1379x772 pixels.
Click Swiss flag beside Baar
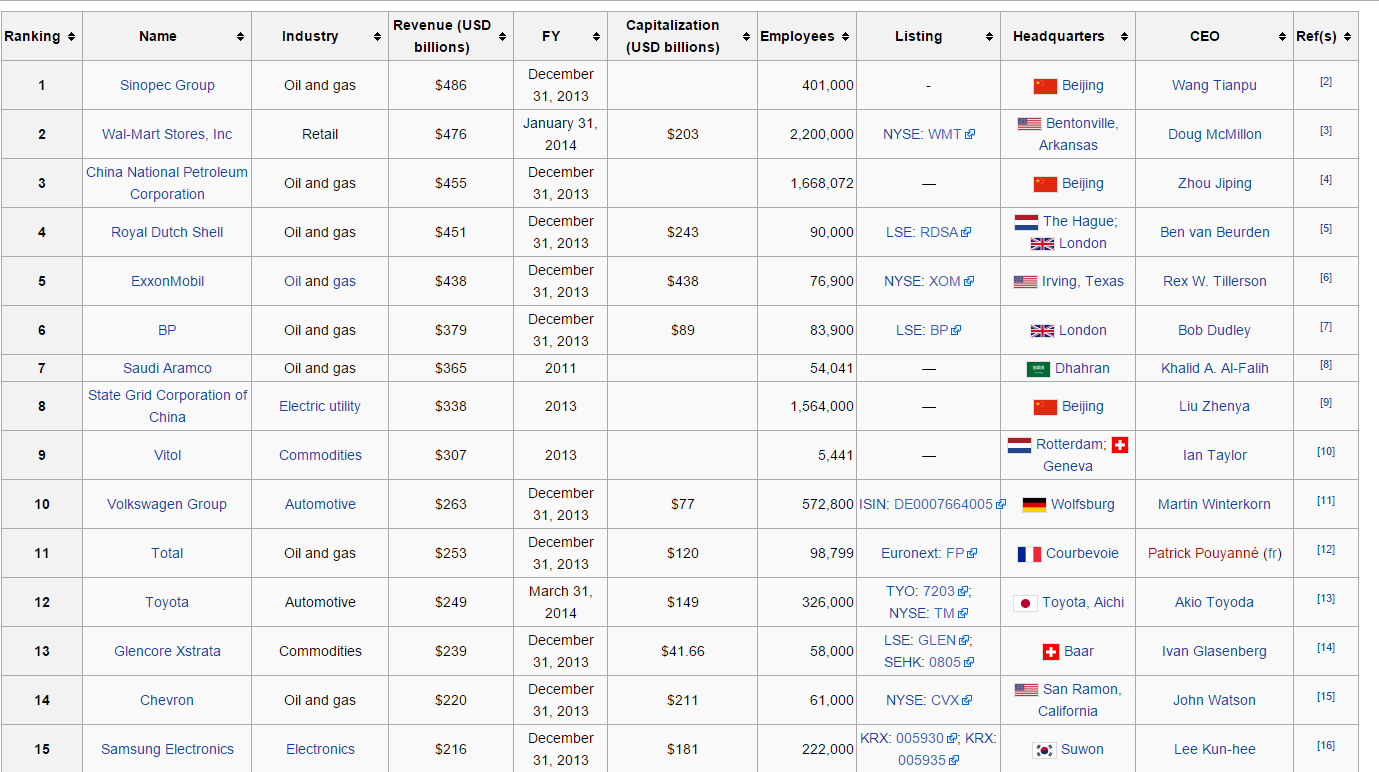[x=1051, y=652]
